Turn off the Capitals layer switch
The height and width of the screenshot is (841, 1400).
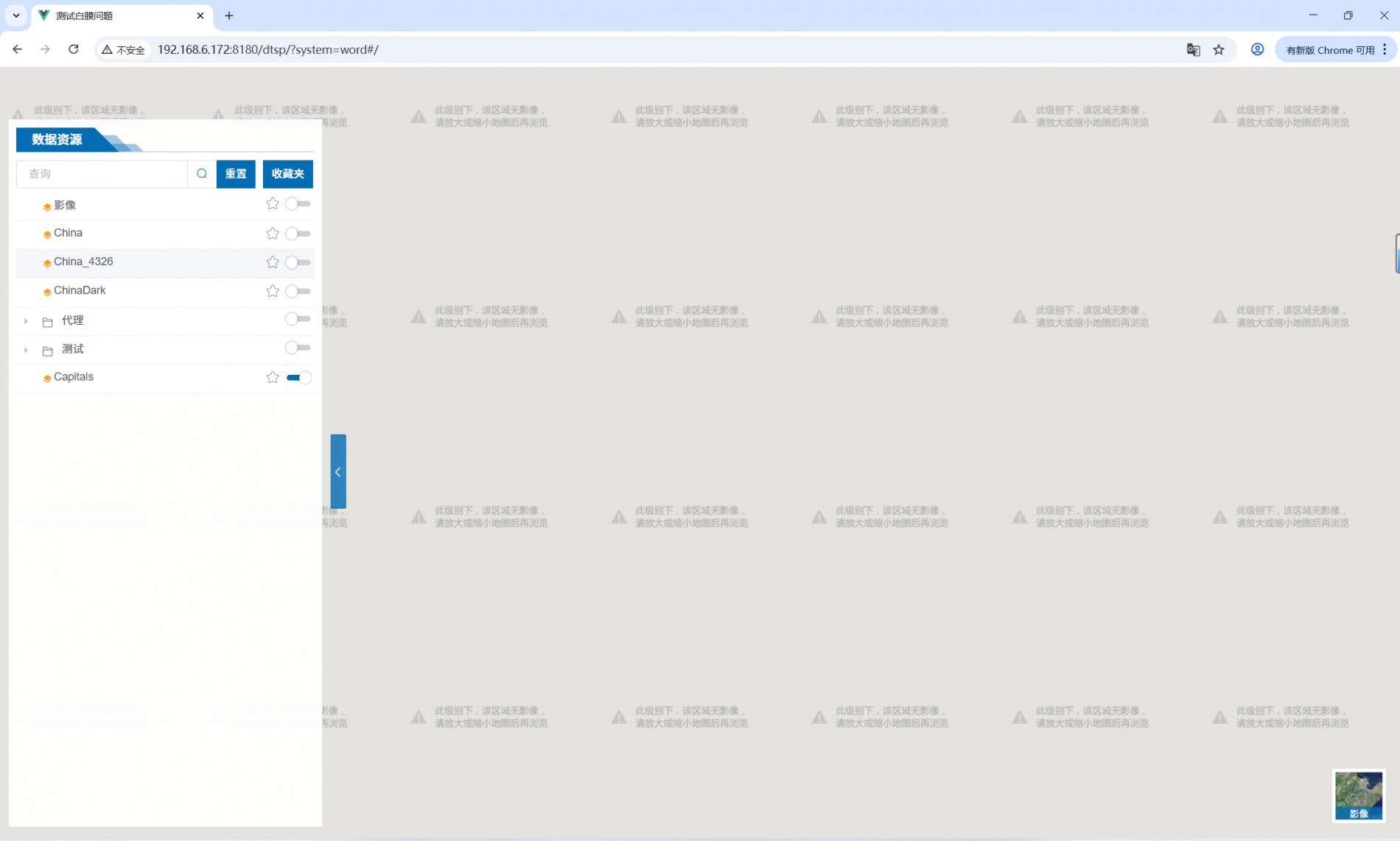point(298,378)
